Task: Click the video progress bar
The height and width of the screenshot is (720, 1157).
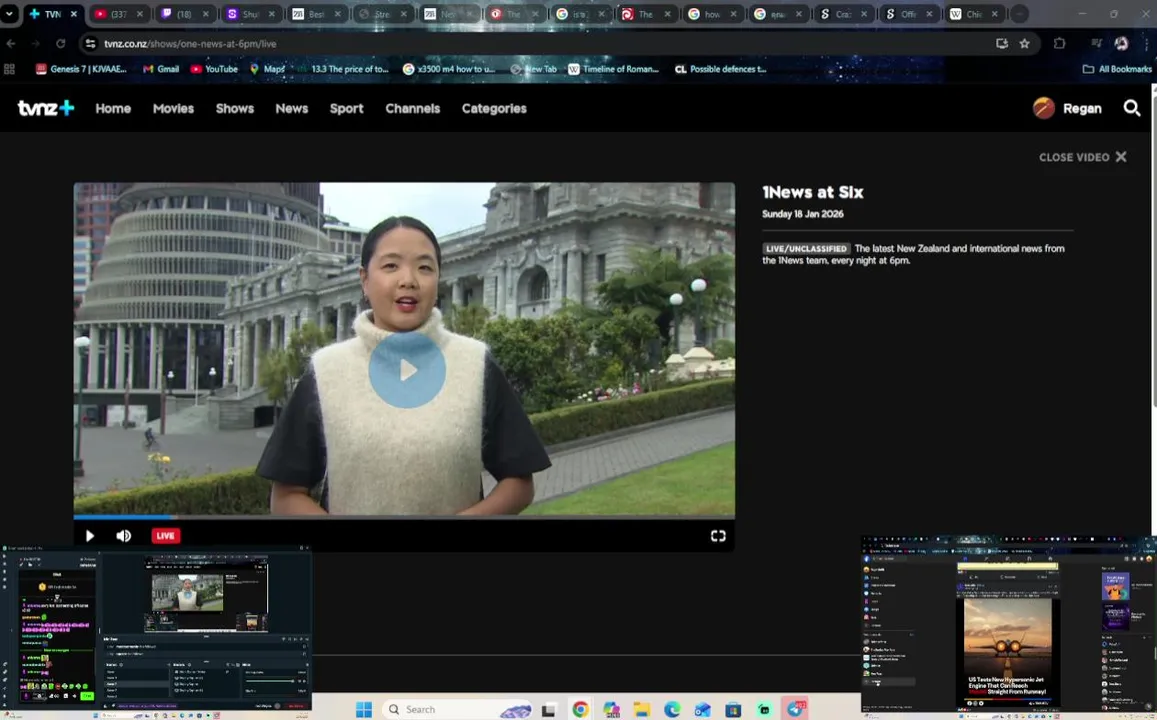Action: tap(404, 517)
